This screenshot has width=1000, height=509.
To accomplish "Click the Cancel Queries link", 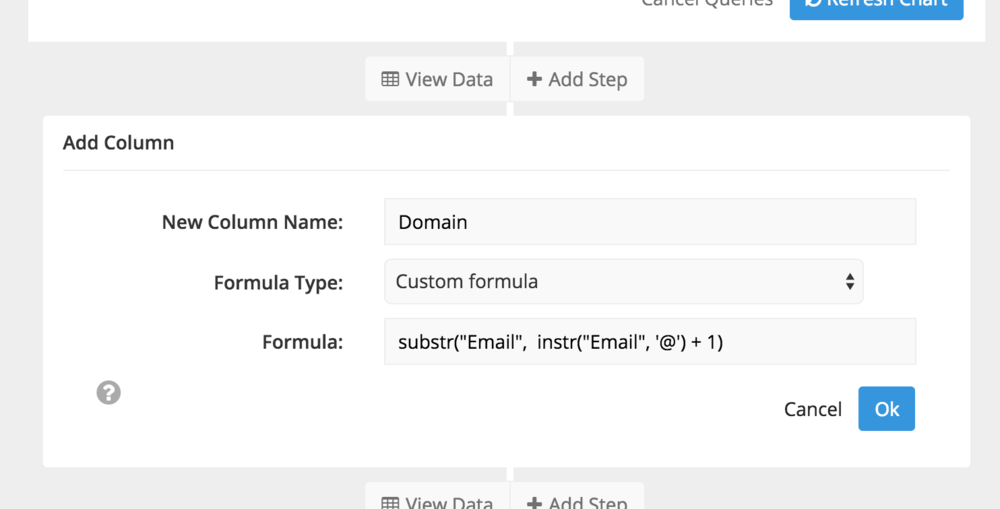I will 707,3.
